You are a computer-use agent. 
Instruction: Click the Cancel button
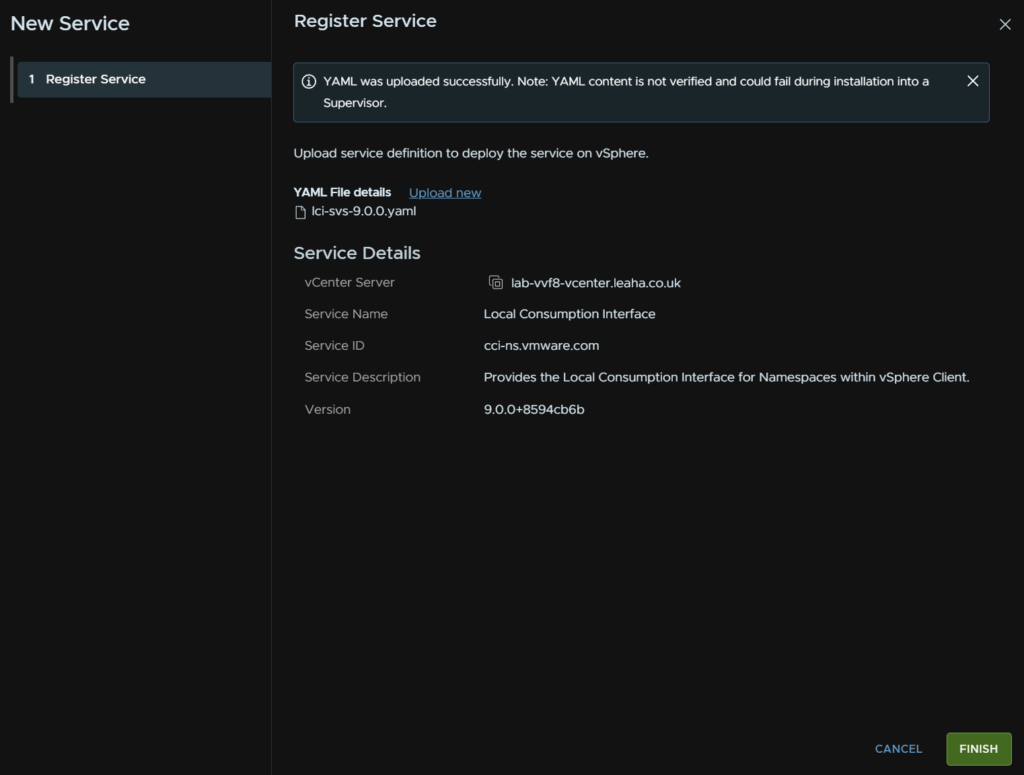coord(898,749)
